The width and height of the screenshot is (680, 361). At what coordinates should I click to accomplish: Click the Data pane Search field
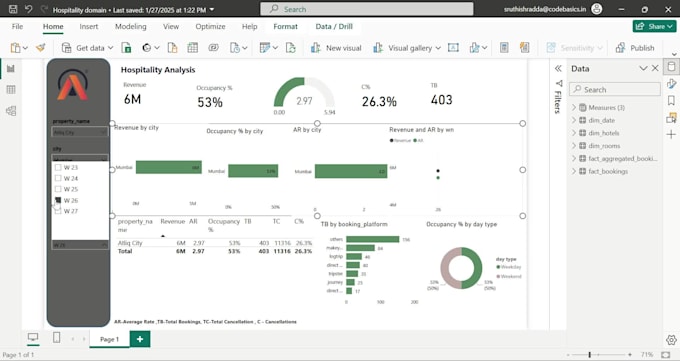coord(615,89)
